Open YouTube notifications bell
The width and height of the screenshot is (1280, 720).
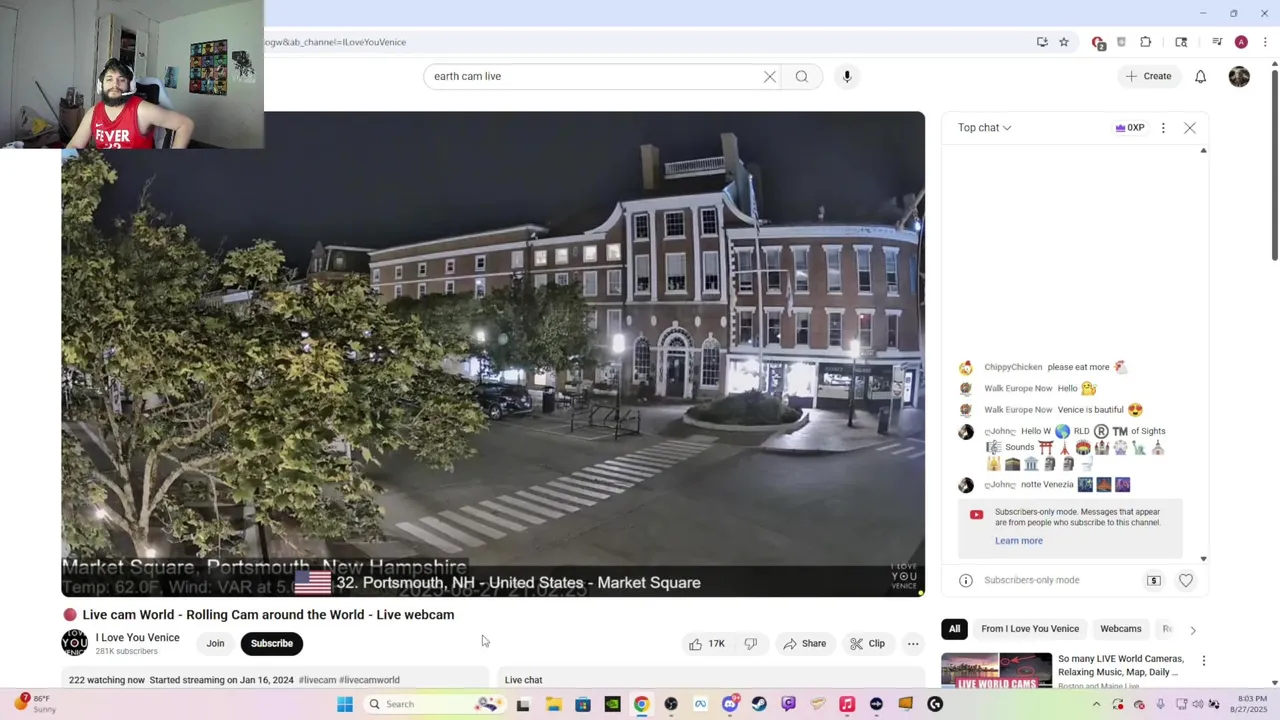(x=1201, y=76)
